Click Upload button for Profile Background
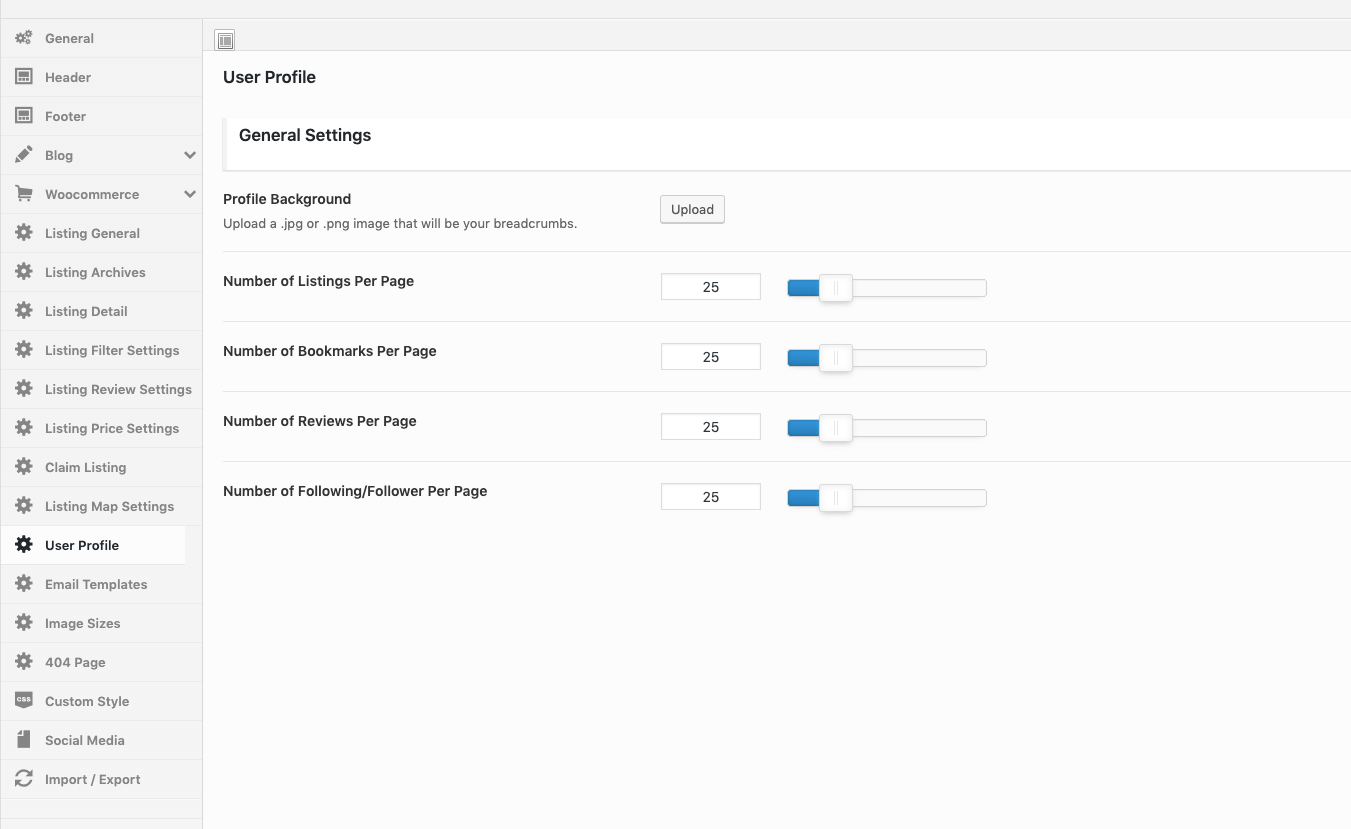The height and width of the screenshot is (829, 1351). pos(692,209)
